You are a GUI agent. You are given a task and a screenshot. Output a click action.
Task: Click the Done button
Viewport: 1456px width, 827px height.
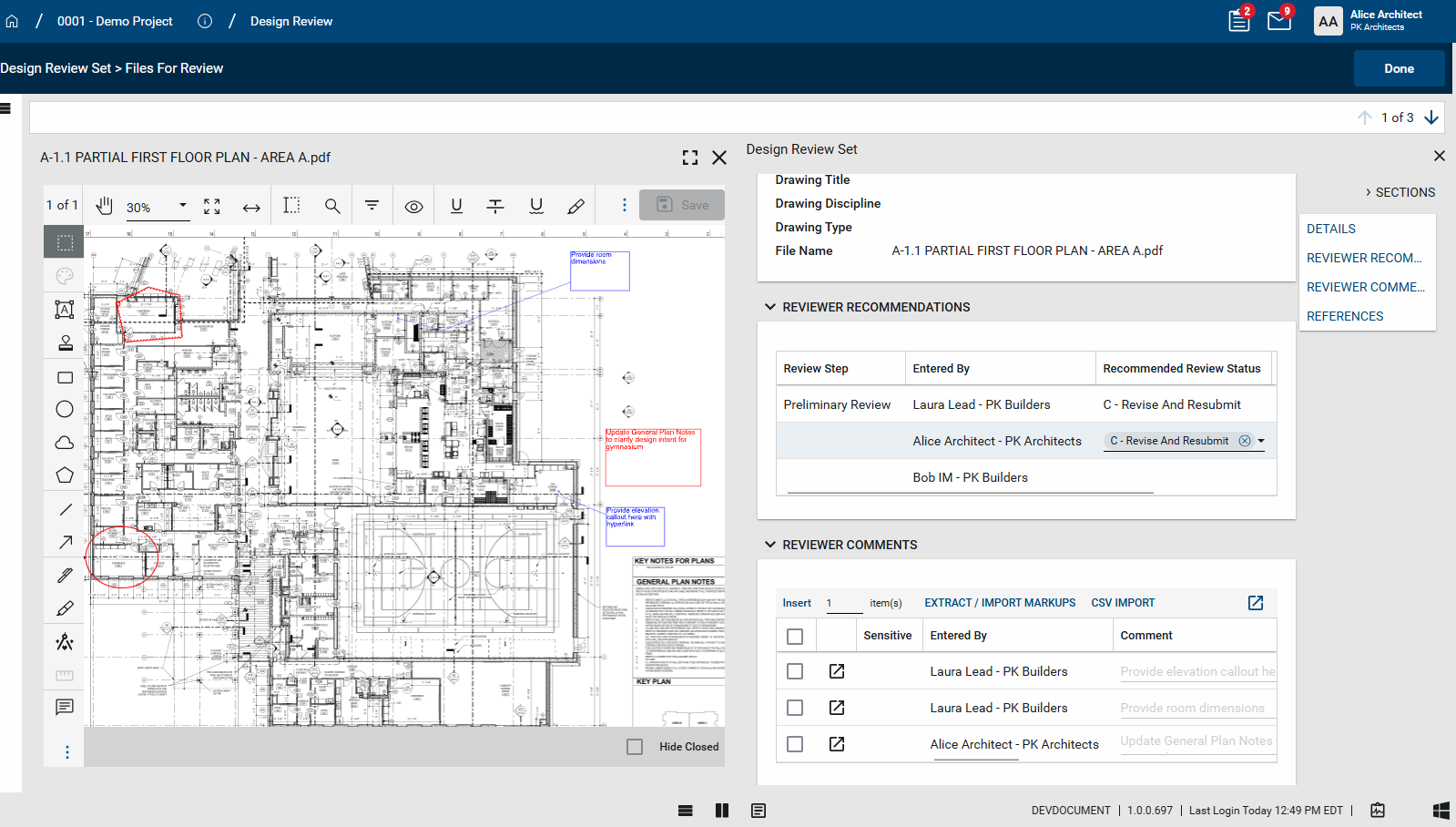[x=1398, y=68]
